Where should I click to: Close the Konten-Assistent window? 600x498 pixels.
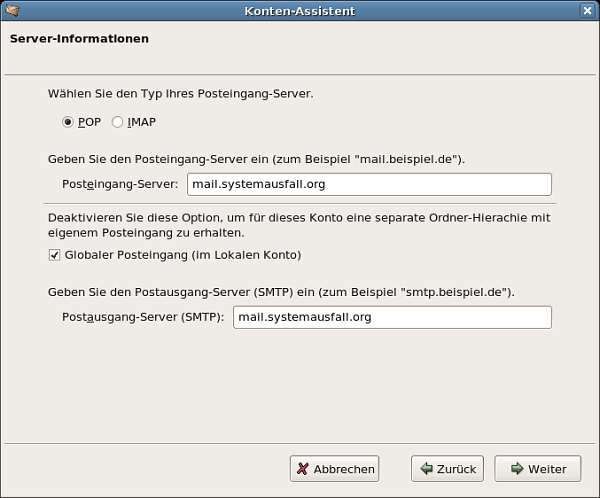[587, 10]
